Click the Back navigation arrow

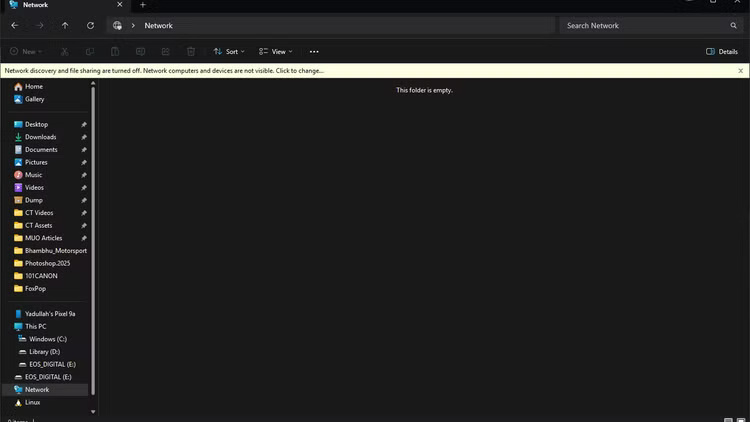click(15, 26)
